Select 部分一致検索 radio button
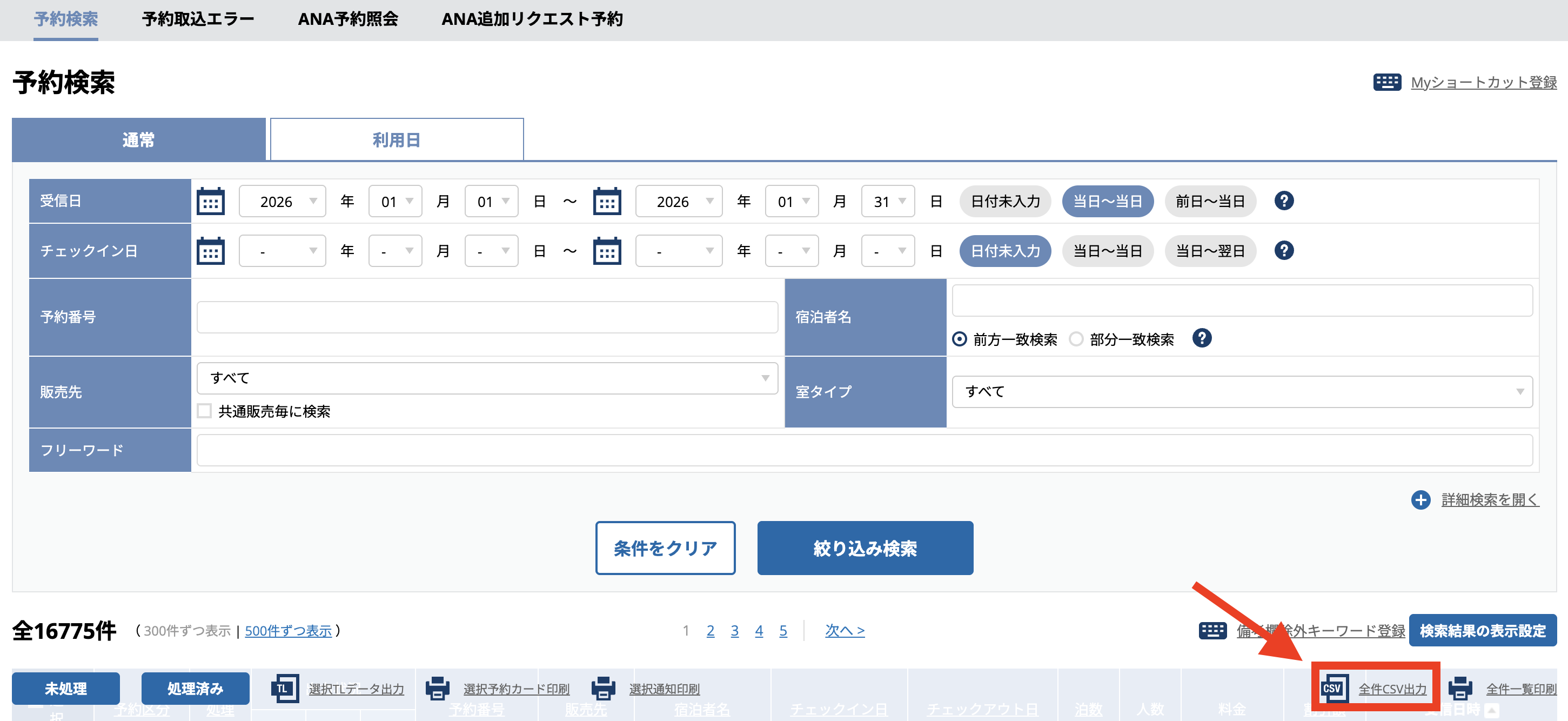 tap(1076, 339)
